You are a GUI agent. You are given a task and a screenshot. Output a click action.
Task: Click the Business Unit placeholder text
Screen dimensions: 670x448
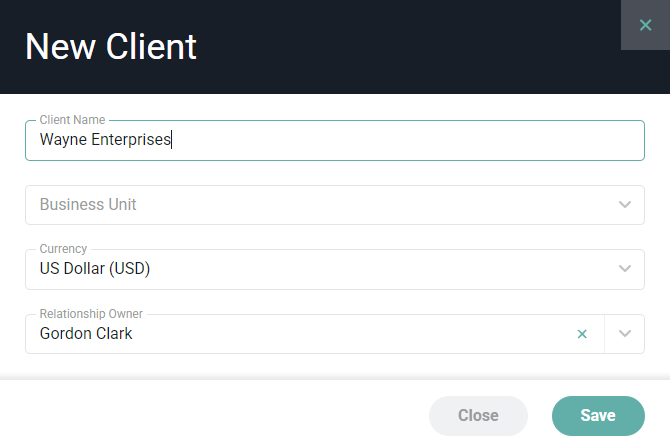tap(88, 205)
